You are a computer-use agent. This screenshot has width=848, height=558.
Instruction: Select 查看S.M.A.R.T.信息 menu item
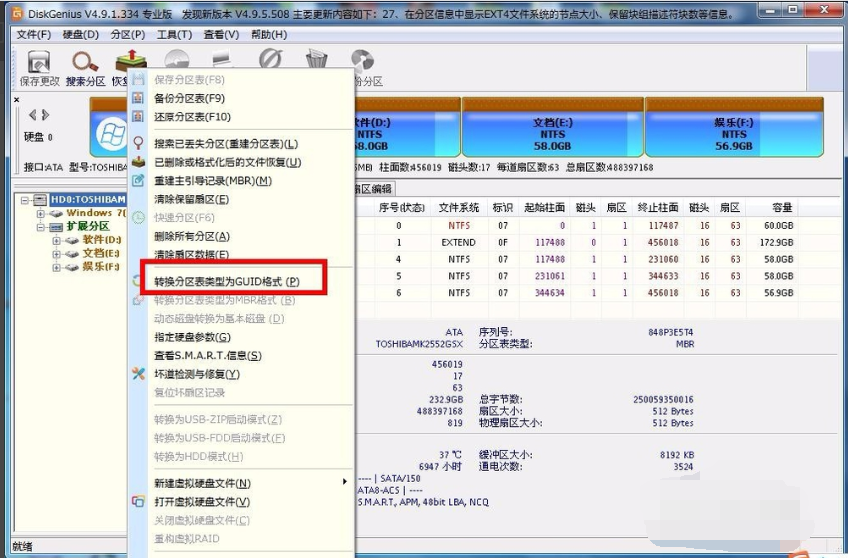[x=207, y=355]
